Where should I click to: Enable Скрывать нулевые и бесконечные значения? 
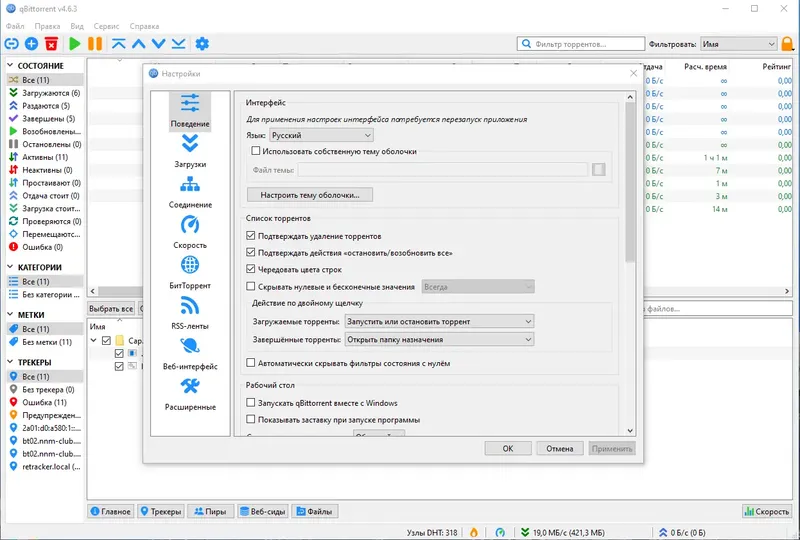(x=251, y=286)
